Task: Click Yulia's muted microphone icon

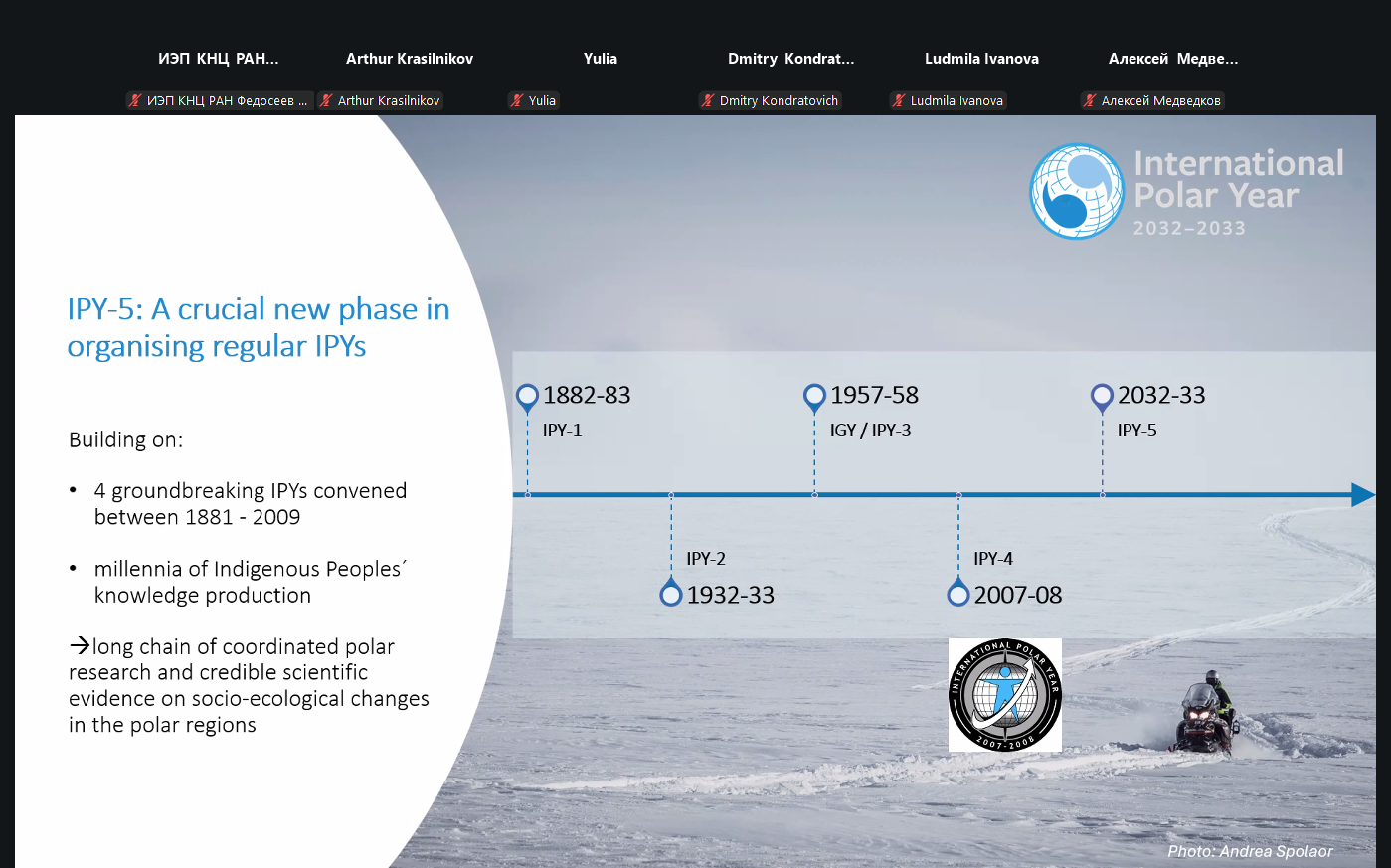Action: [x=517, y=100]
